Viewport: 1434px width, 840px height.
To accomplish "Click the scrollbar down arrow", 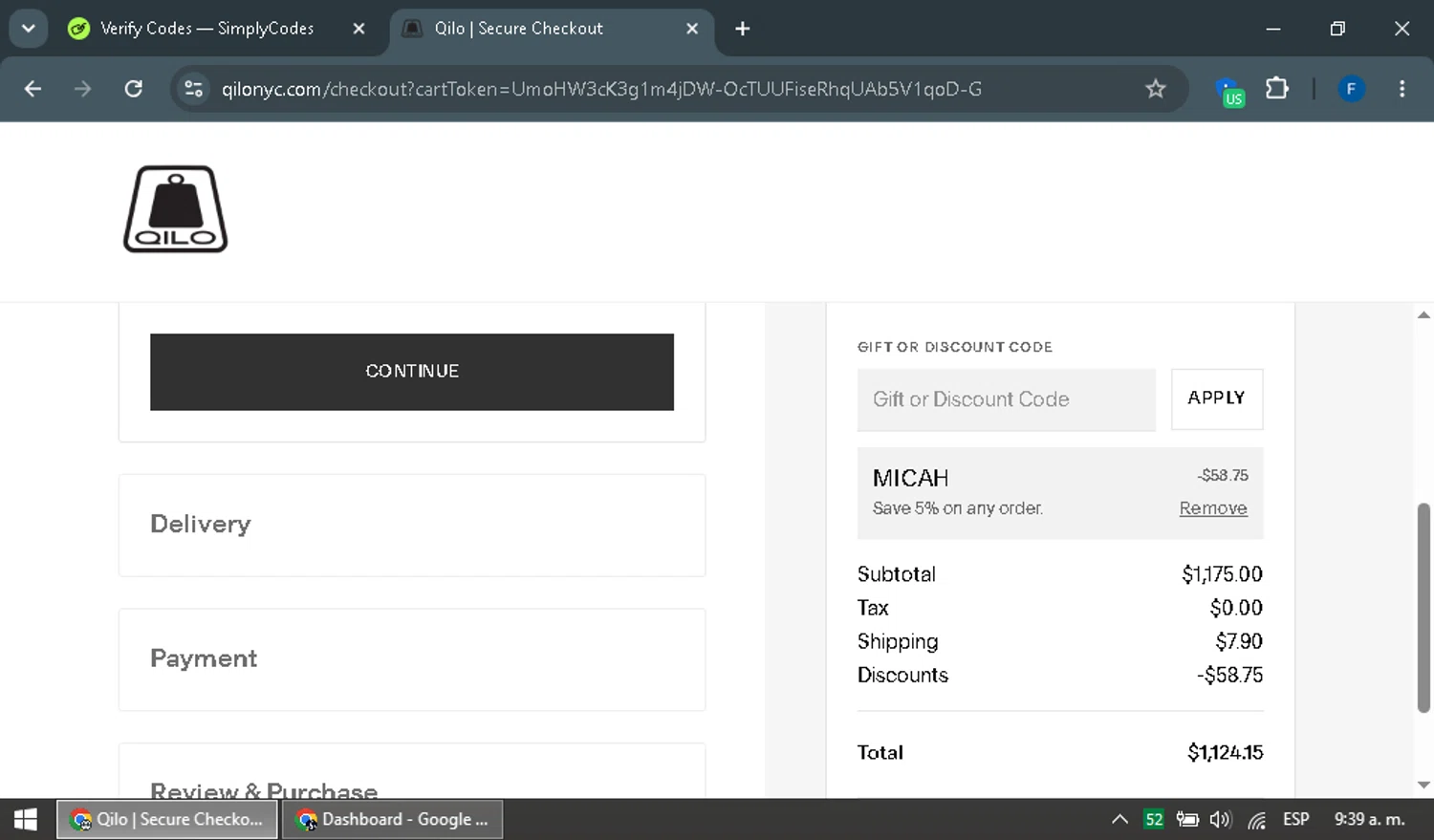I will pos(1423,785).
